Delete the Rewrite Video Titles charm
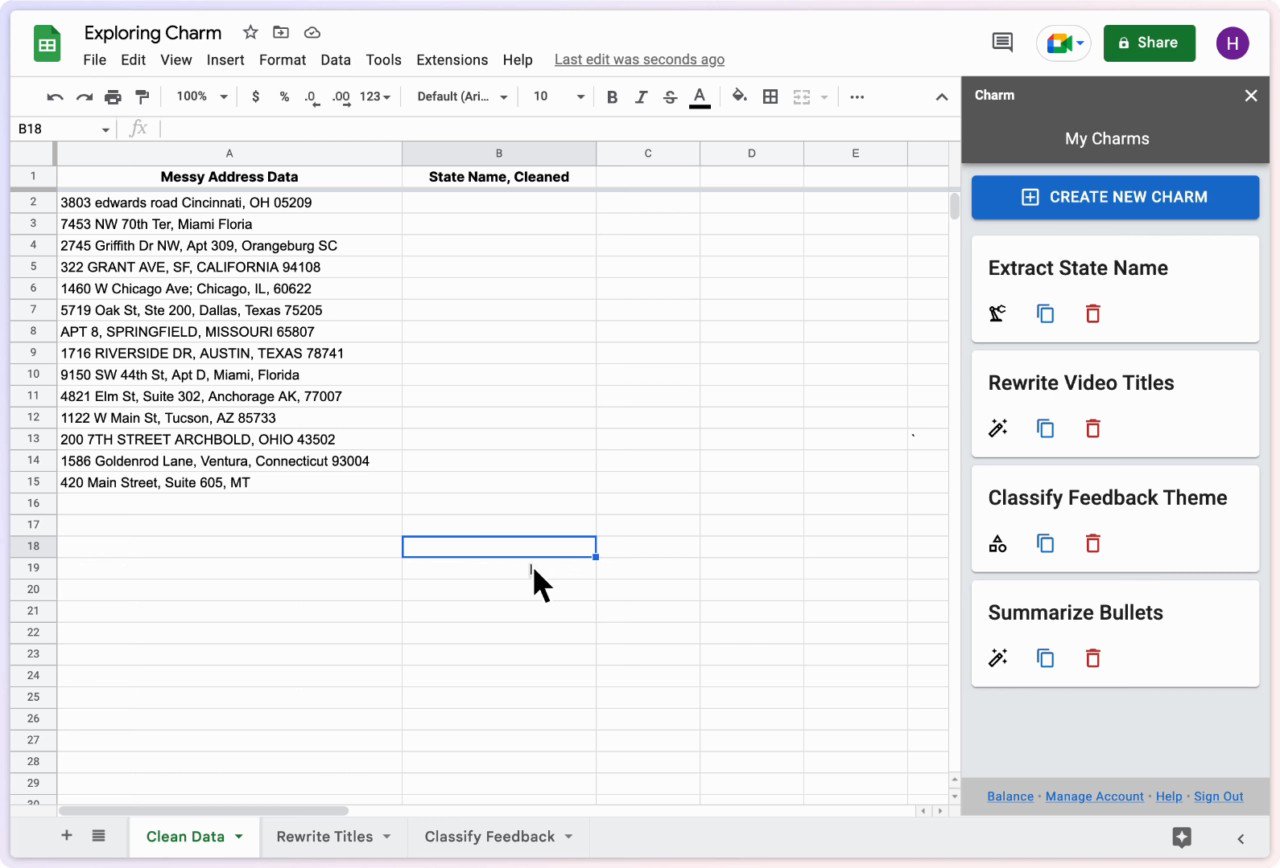 [1092, 428]
